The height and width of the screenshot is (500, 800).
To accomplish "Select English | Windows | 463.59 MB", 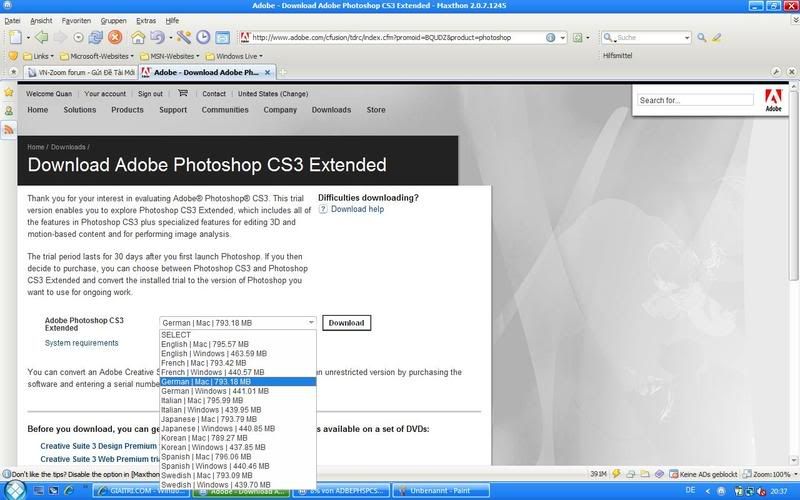I will tap(238, 354).
